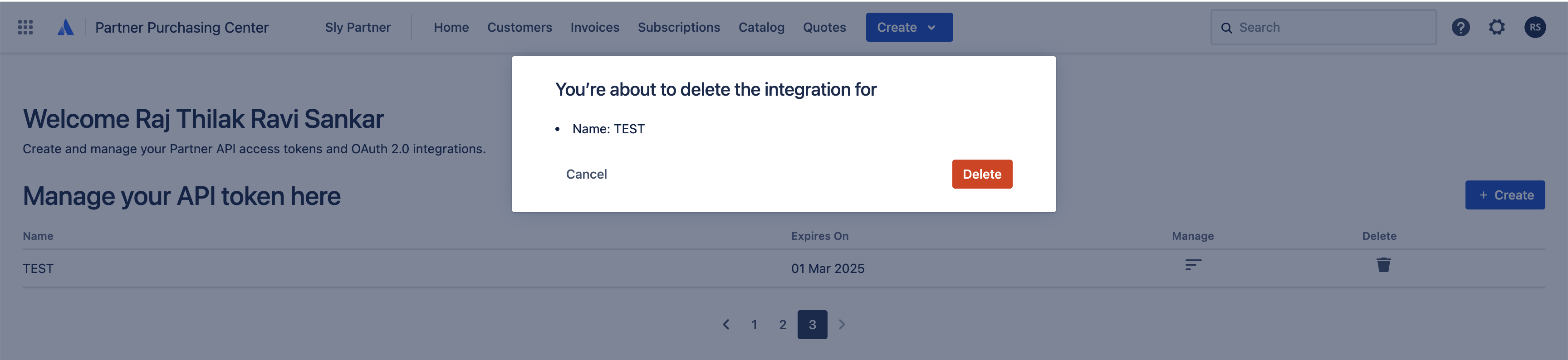Open the Subscriptions menu
The image size is (1568, 360).
tap(679, 27)
